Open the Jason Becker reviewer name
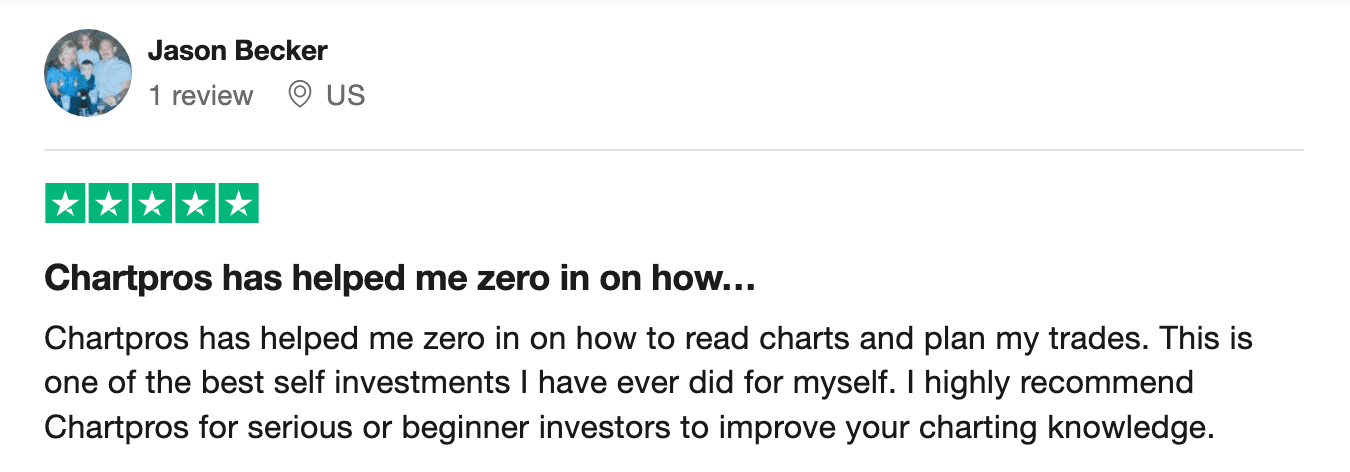The image size is (1350, 472). click(x=237, y=50)
